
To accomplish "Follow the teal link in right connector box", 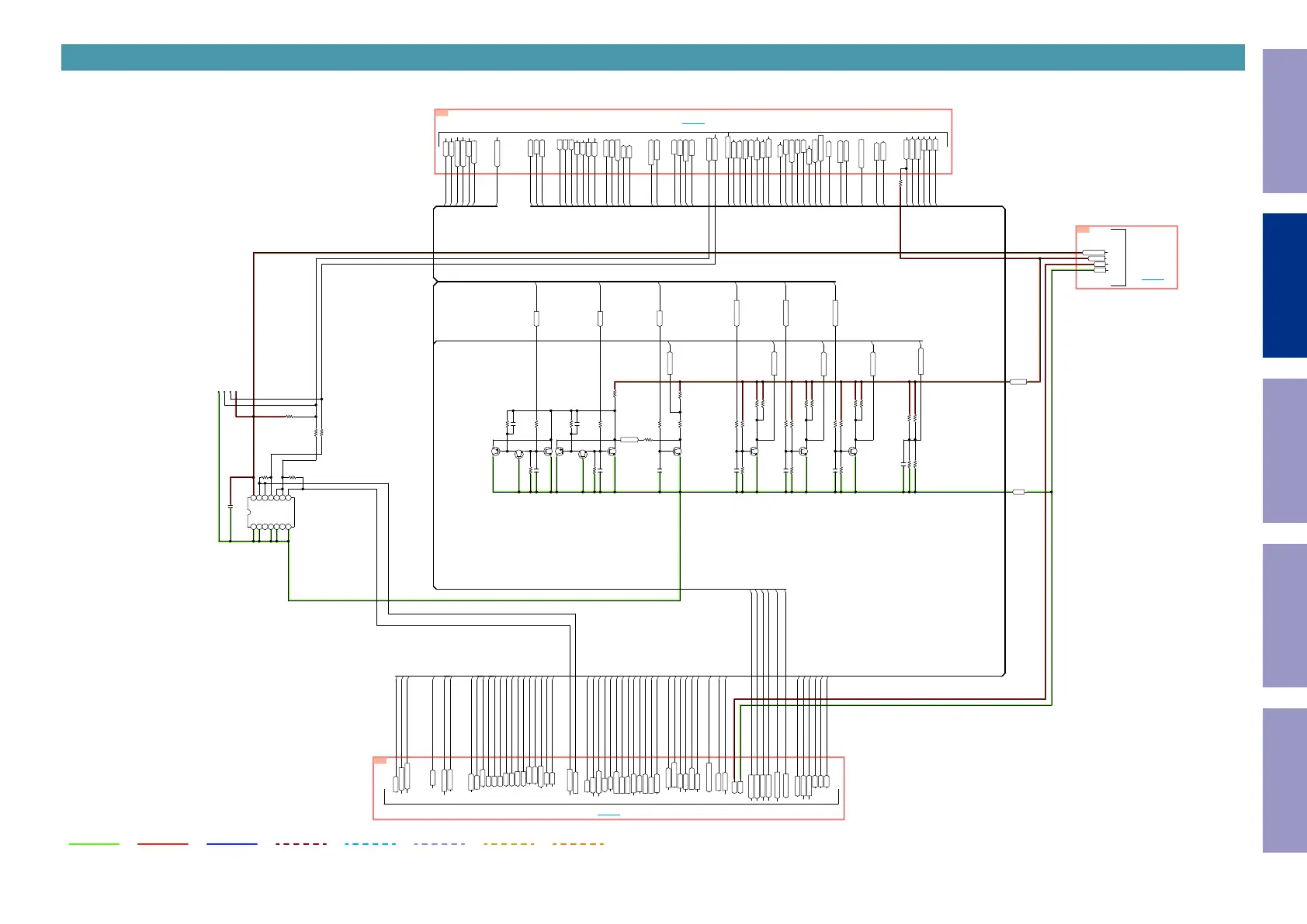I will (x=1153, y=279).
